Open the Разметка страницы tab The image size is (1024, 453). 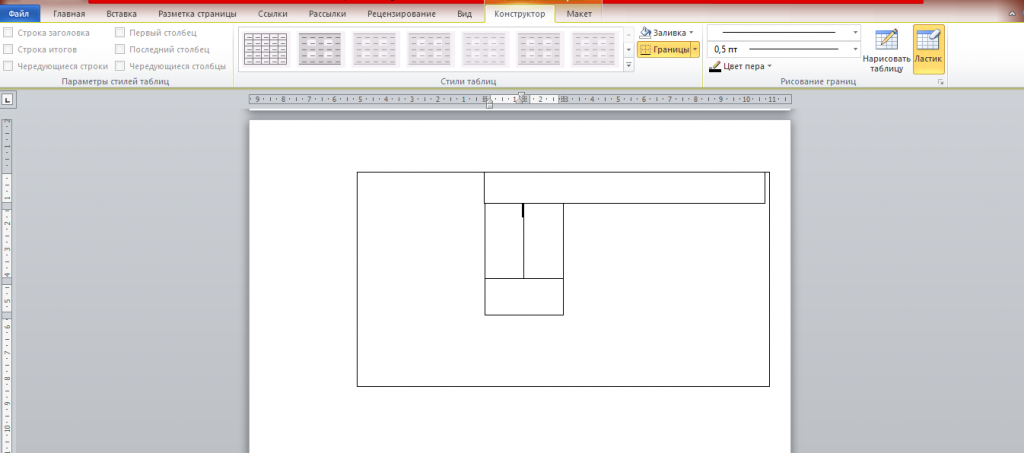coord(197,14)
